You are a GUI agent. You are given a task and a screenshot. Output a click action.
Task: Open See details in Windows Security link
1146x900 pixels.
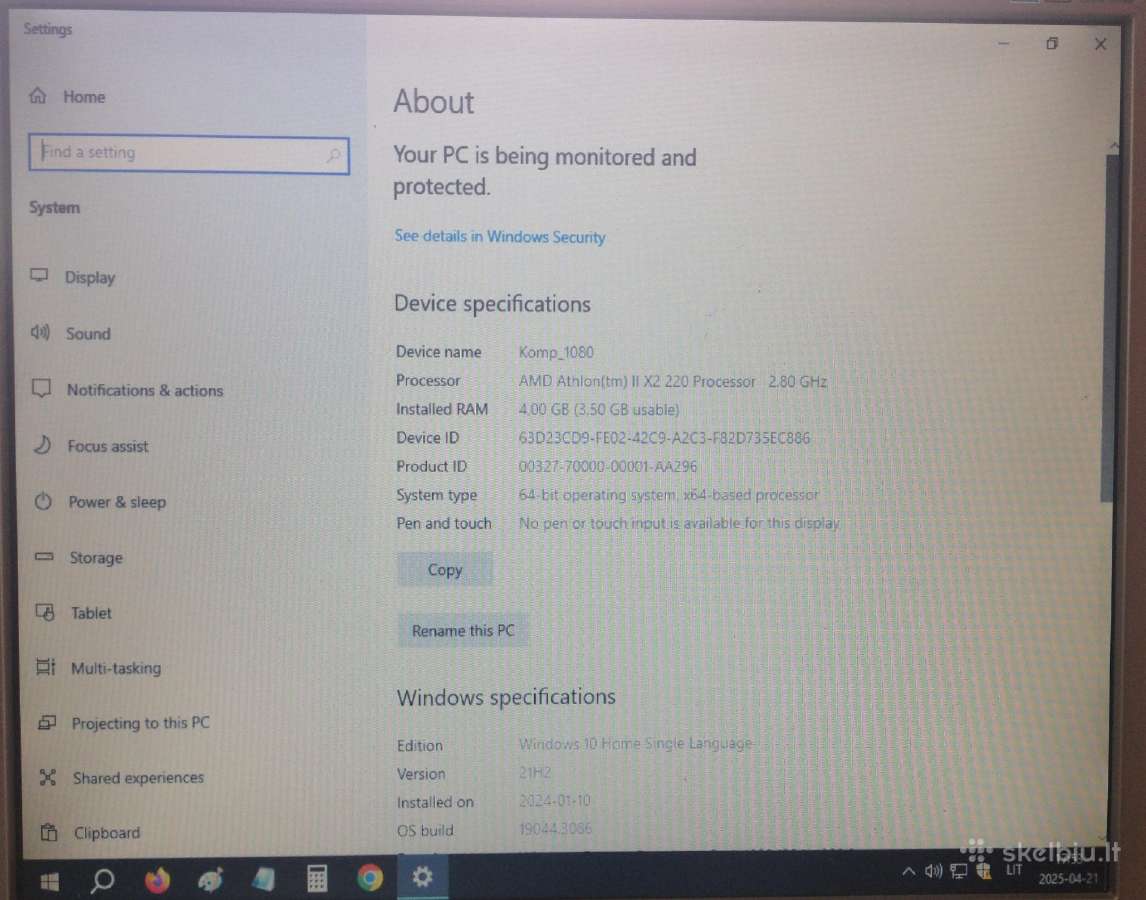pos(500,237)
